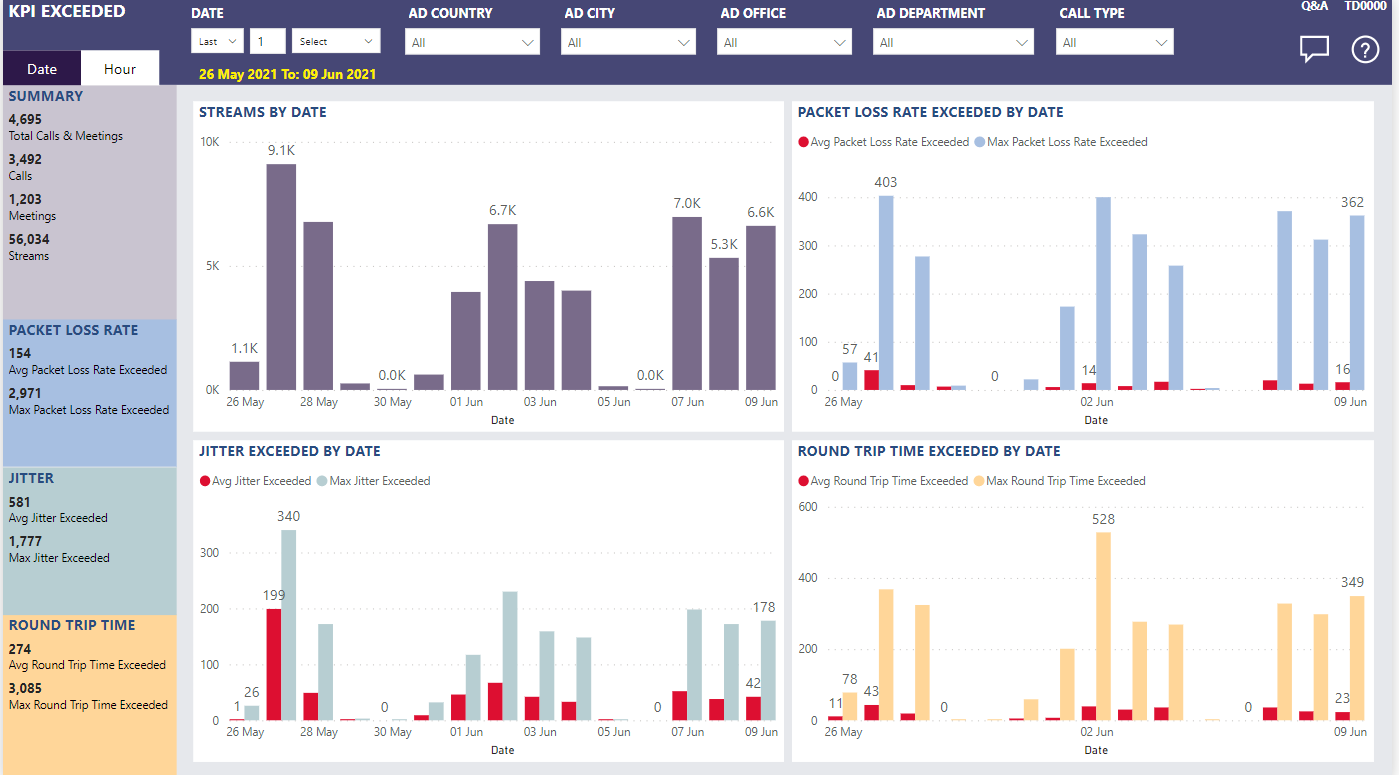1399x775 pixels.
Task: Select the 199 avg jitter red bar
Action: (273, 665)
